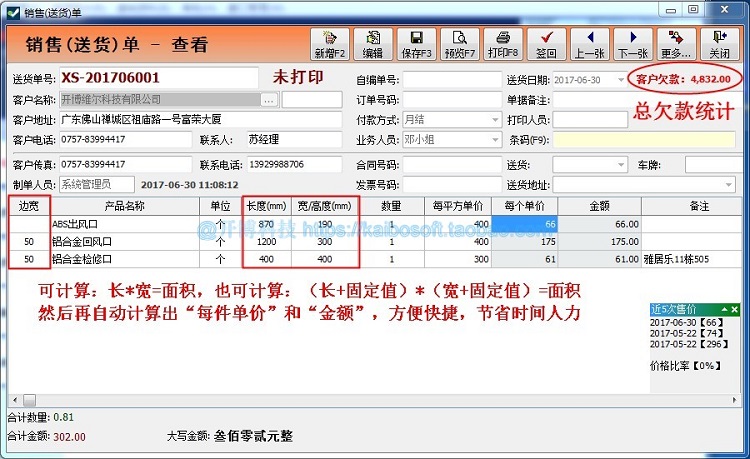The image size is (750, 459).
Task: Close the 近5次售价 price history panel
Action: coord(735,310)
